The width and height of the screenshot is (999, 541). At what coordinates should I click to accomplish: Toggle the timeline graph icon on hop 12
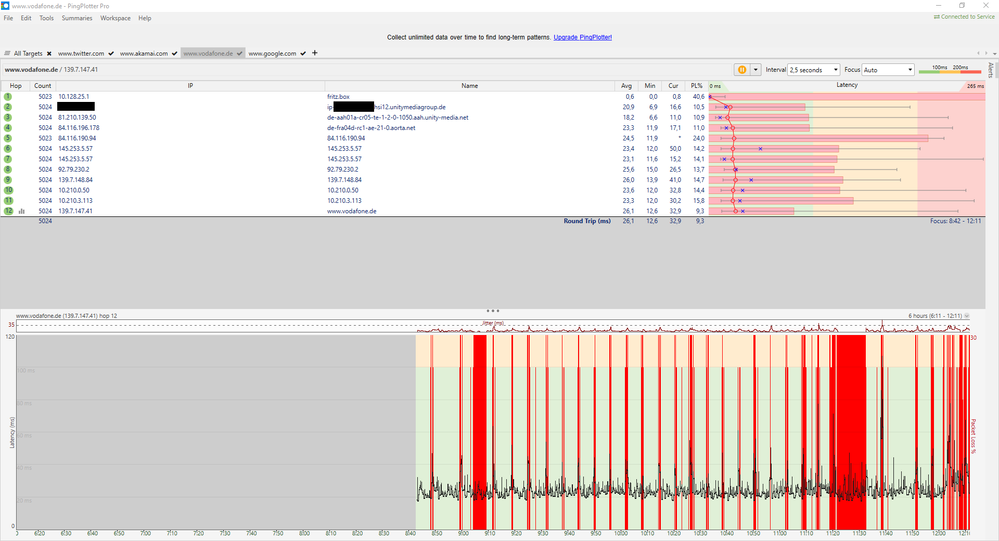coord(22,211)
